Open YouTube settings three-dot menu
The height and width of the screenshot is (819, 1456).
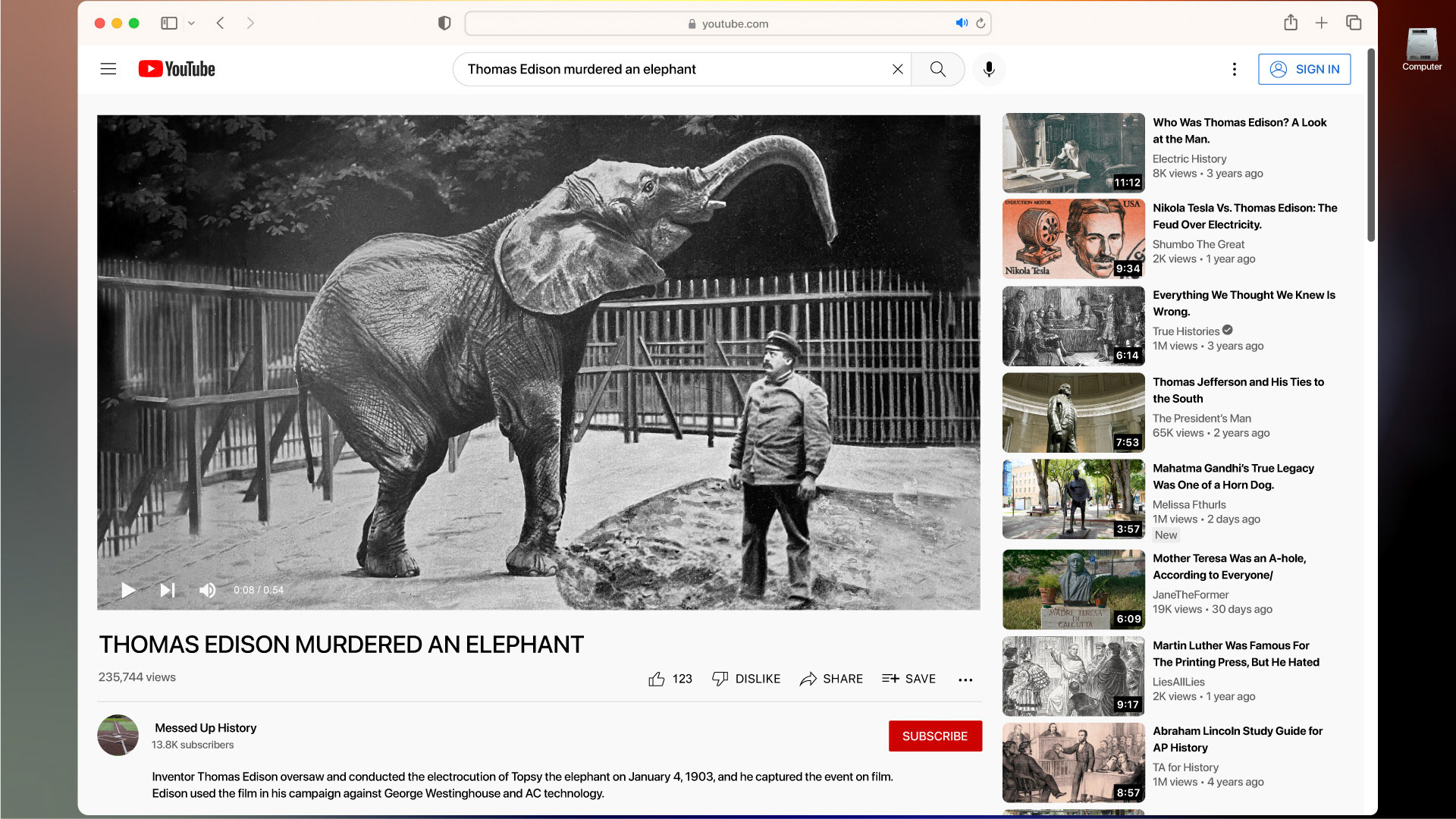click(x=1235, y=69)
